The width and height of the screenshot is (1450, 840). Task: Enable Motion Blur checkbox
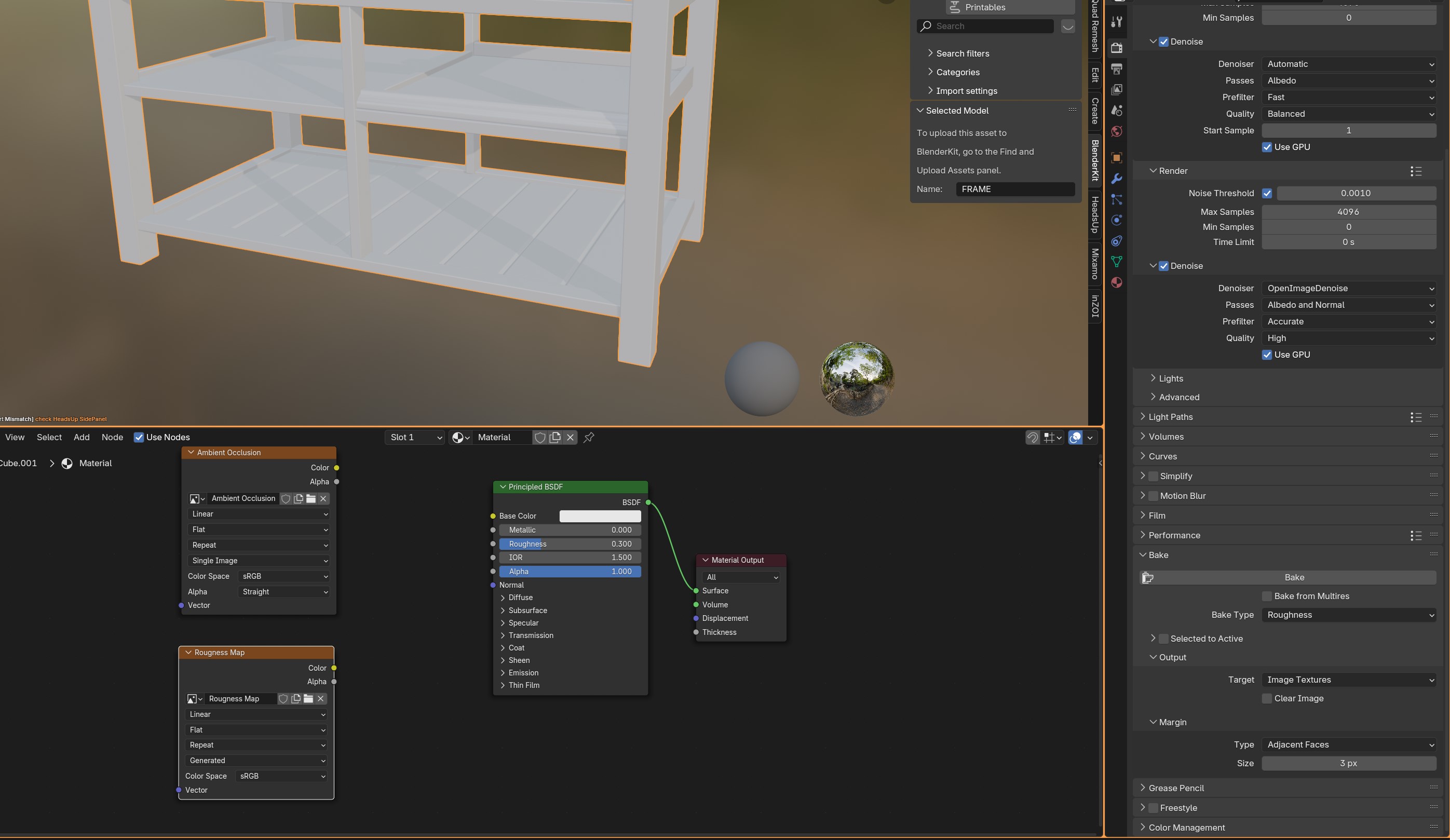[x=1153, y=496]
